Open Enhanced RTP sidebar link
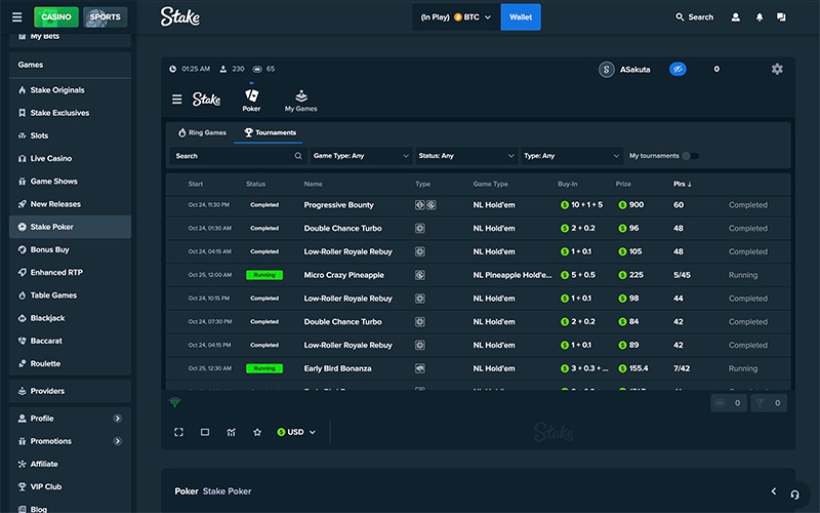This screenshot has height=513, width=820. point(70,272)
